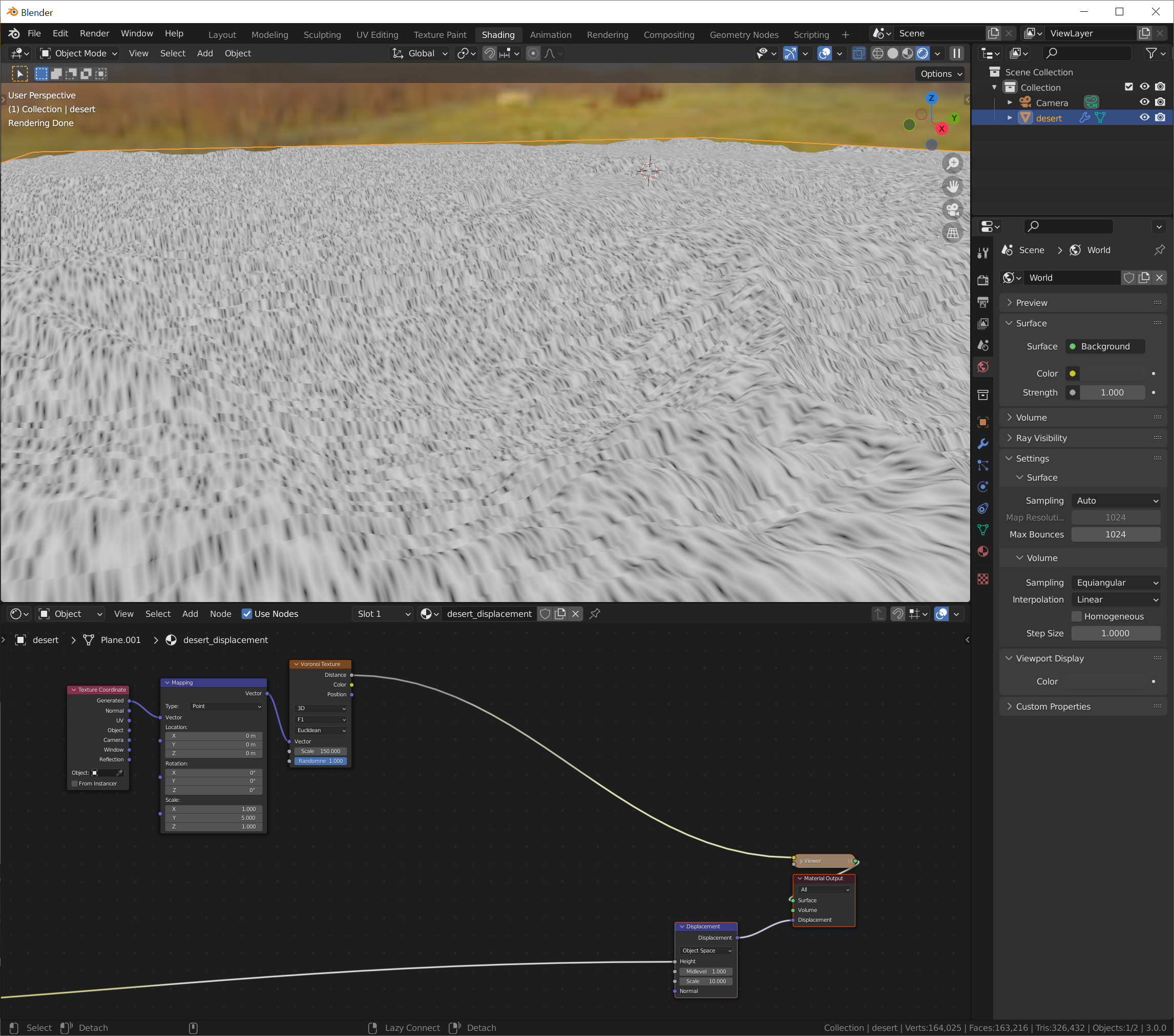Image resolution: width=1174 pixels, height=1036 pixels.
Task: Toggle perspective/orthographic grid icon
Action: (x=953, y=233)
